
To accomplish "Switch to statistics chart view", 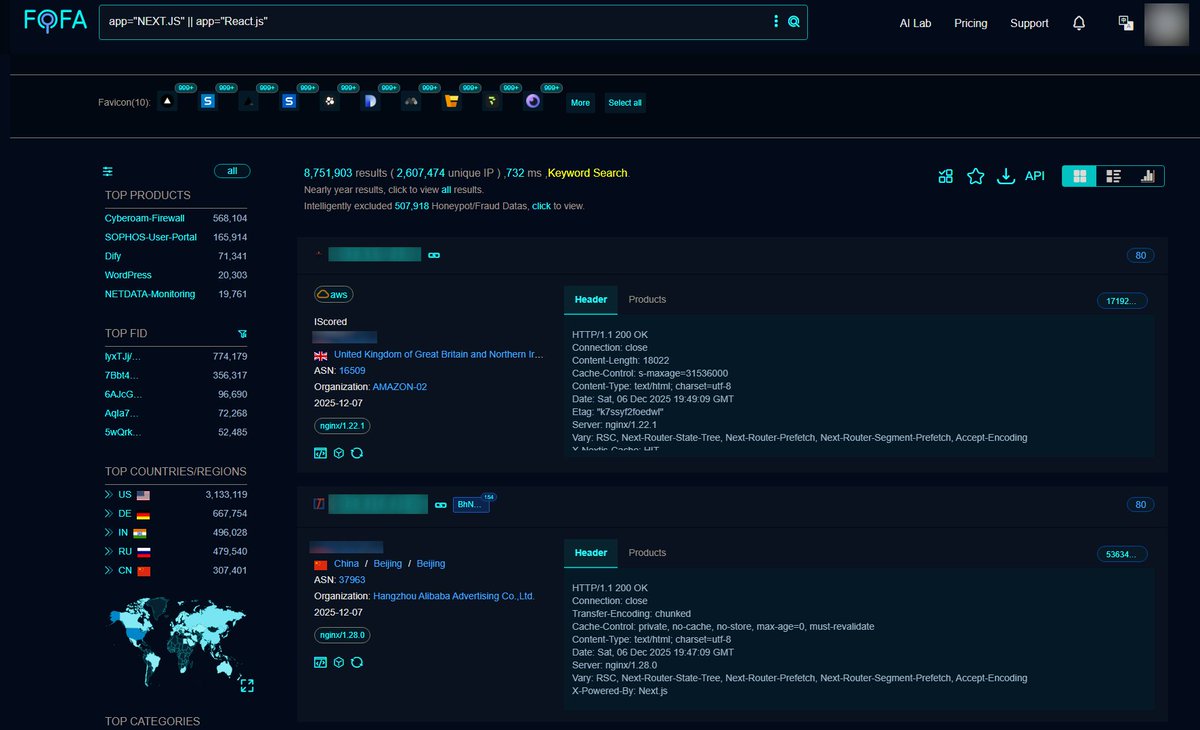I will (1148, 176).
